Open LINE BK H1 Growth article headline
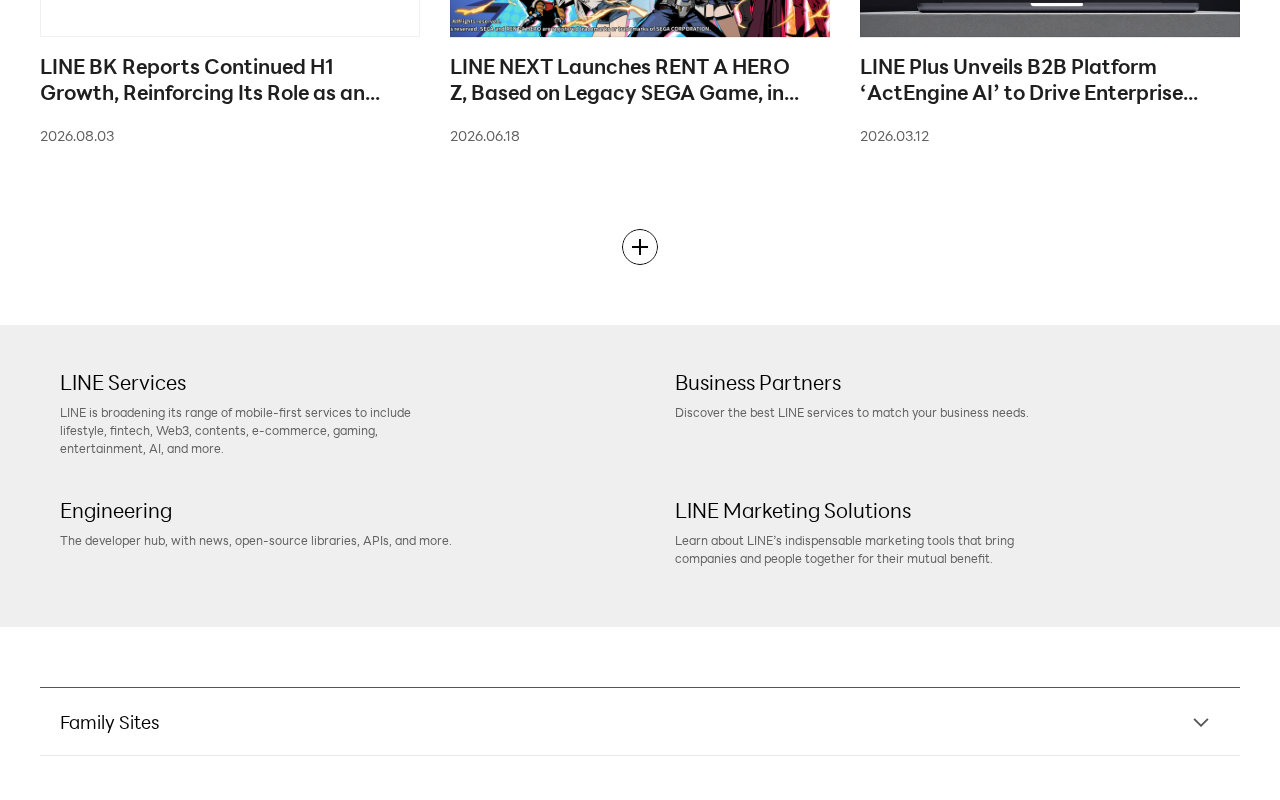The height and width of the screenshot is (800, 1280). (x=210, y=80)
